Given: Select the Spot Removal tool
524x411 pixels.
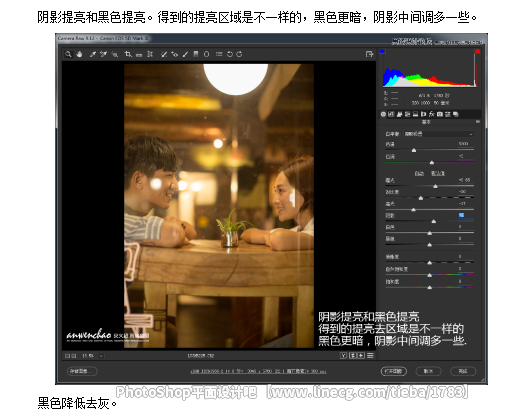Looking at the screenshot, I should tap(164, 54).
